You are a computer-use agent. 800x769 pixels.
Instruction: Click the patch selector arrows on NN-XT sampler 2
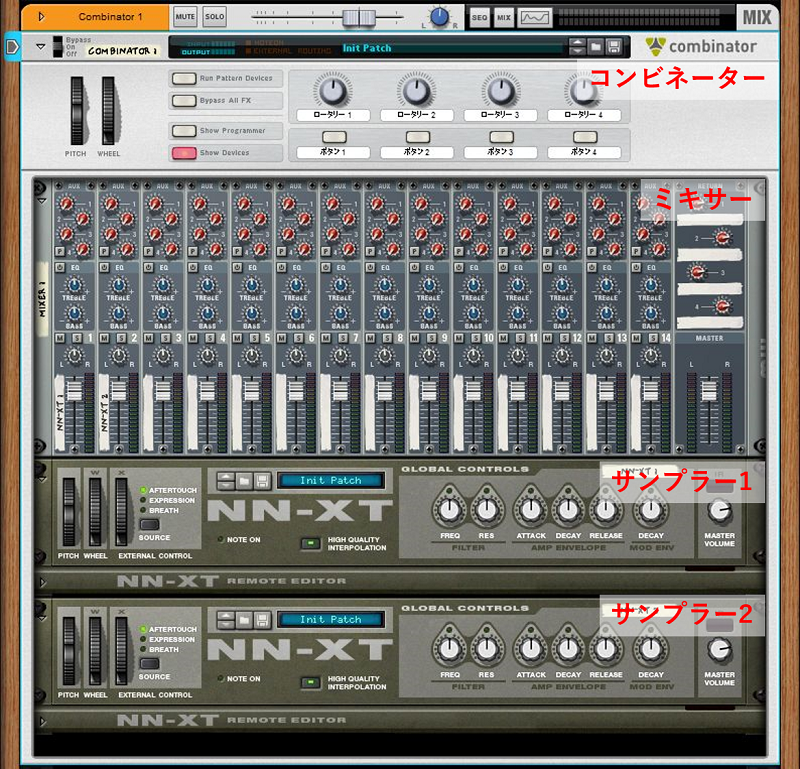point(226,620)
